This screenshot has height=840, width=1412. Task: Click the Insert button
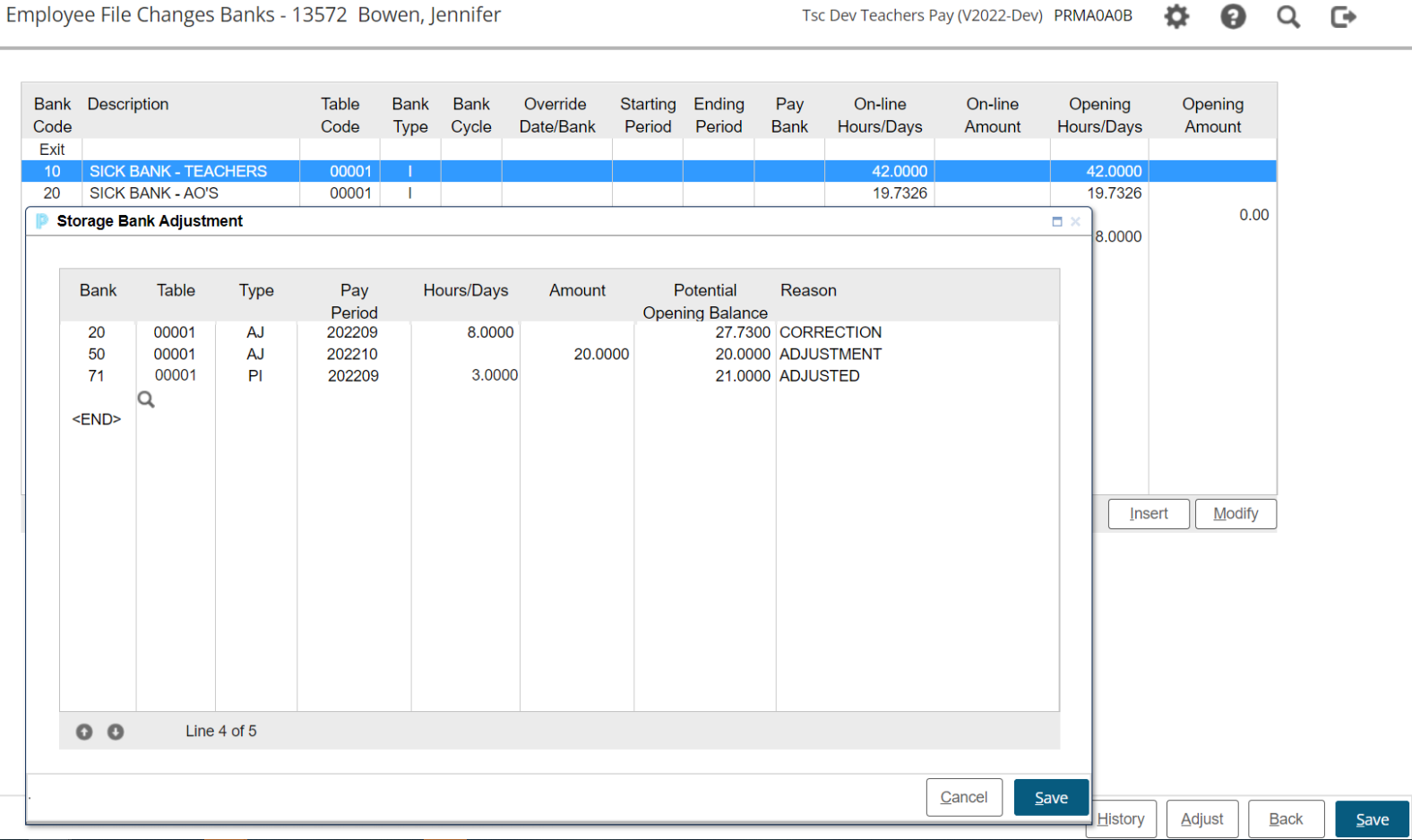tap(1149, 513)
